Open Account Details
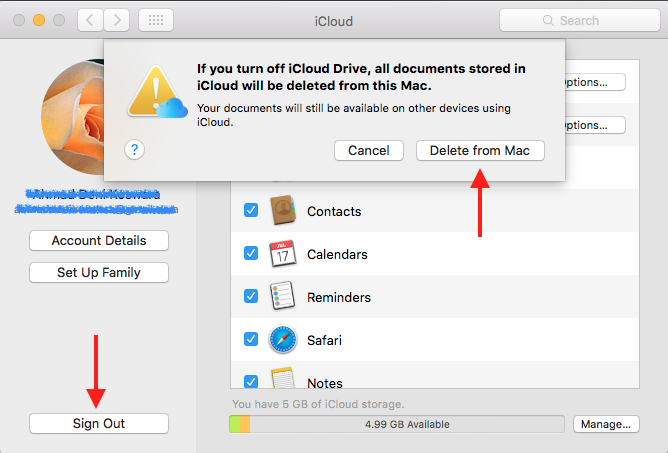The image size is (668, 453). point(99,241)
